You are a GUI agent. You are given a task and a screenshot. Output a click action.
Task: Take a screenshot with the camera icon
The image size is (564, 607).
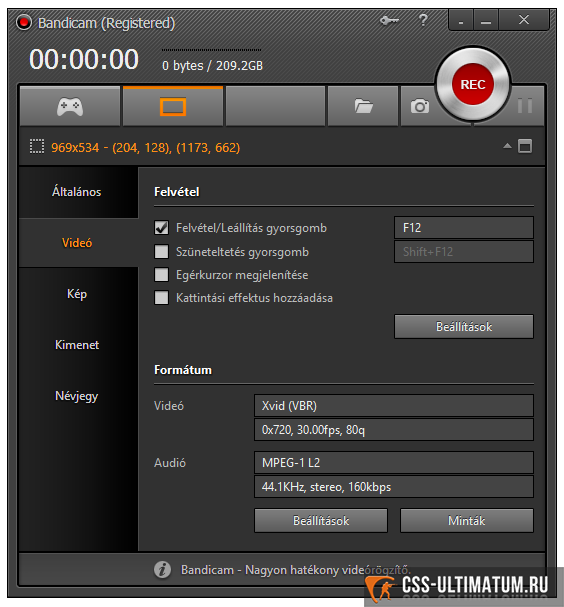click(x=420, y=106)
